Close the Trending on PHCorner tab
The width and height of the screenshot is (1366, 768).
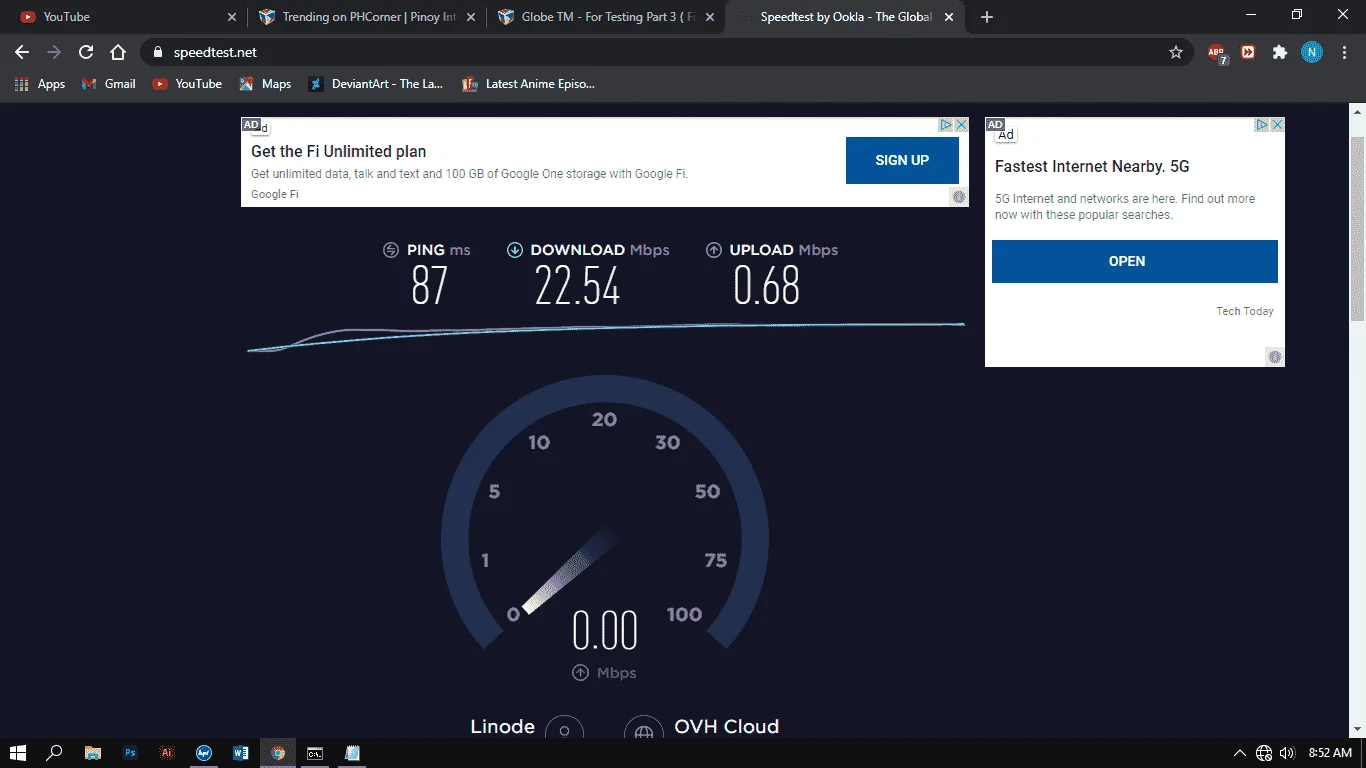tap(471, 17)
